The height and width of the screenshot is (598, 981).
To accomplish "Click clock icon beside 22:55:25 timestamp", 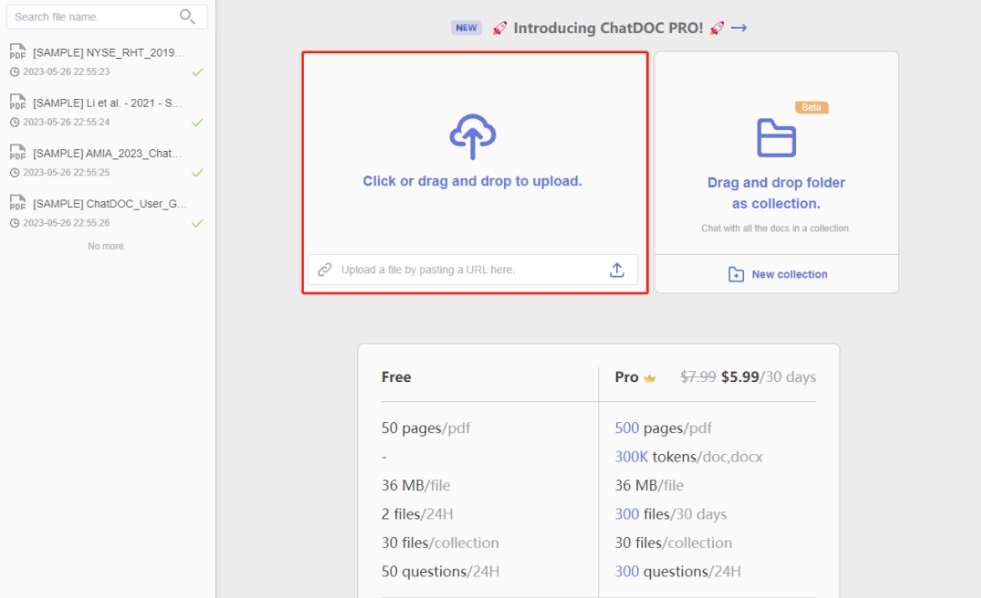I will (14, 173).
